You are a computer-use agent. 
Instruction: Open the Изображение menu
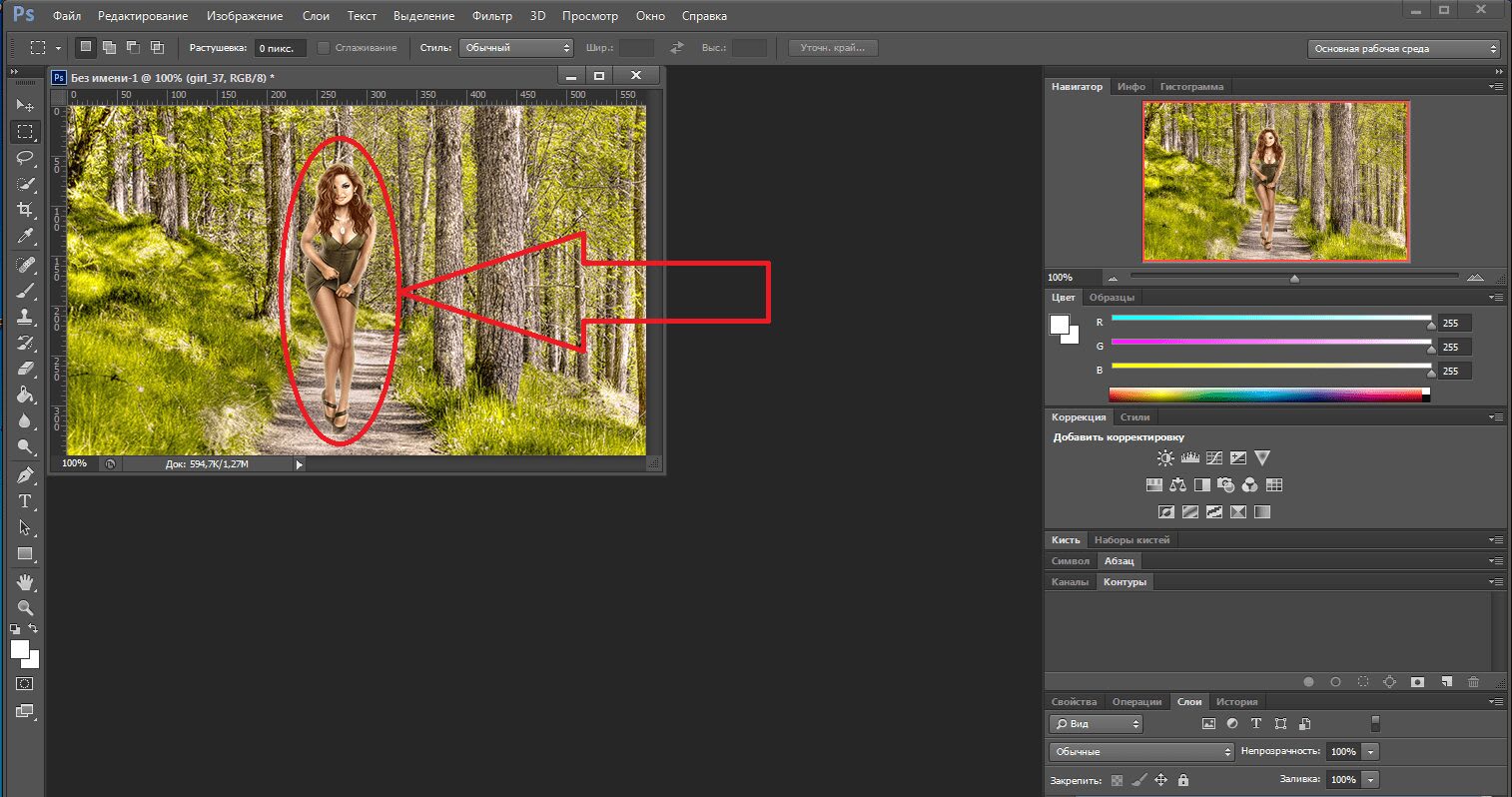[245, 16]
